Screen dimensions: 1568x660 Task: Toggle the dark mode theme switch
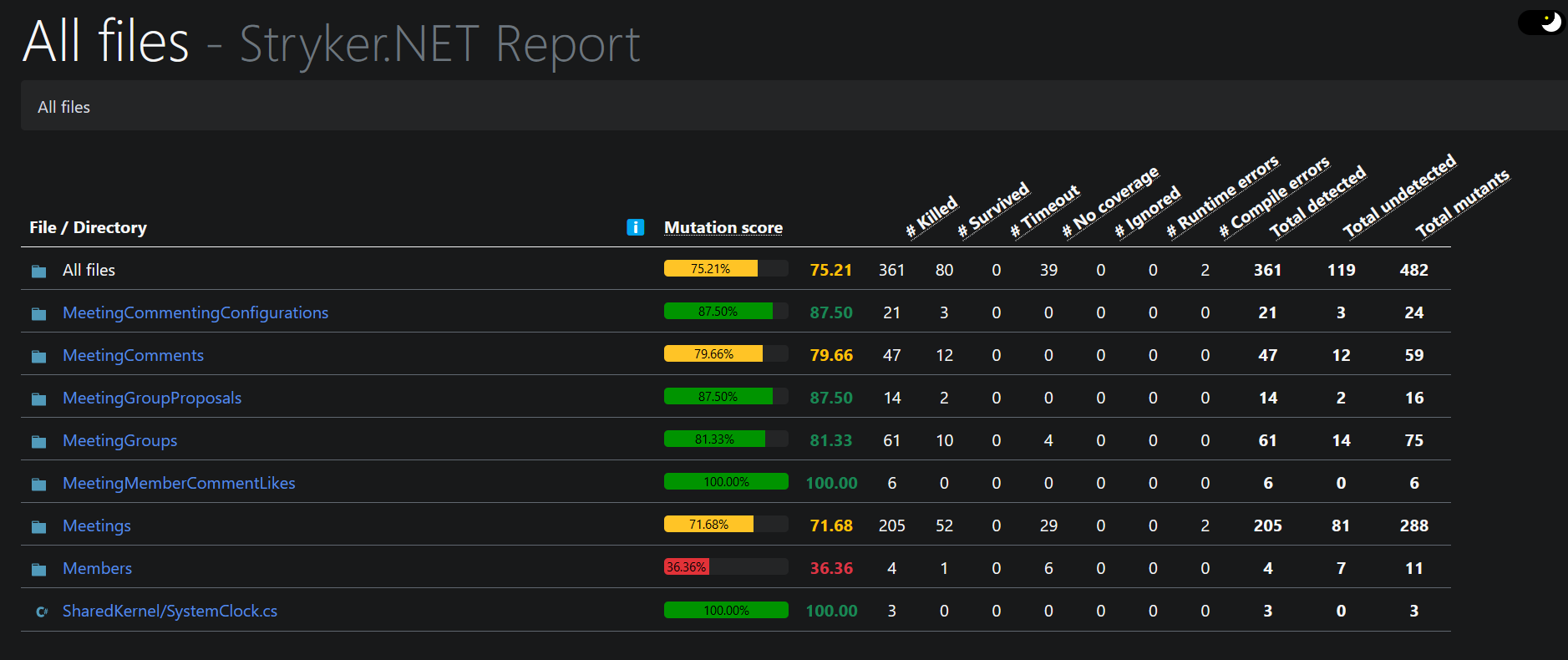1541,22
